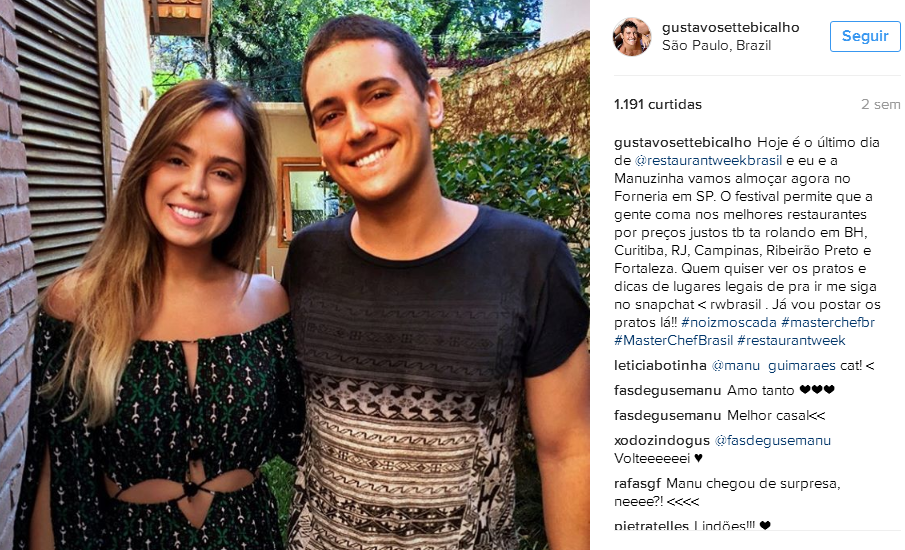Screen dimensions: 905x550
Task: Open the #MasterChefBrasil hashtag
Action: pyautogui.click(x=673, y=341)
